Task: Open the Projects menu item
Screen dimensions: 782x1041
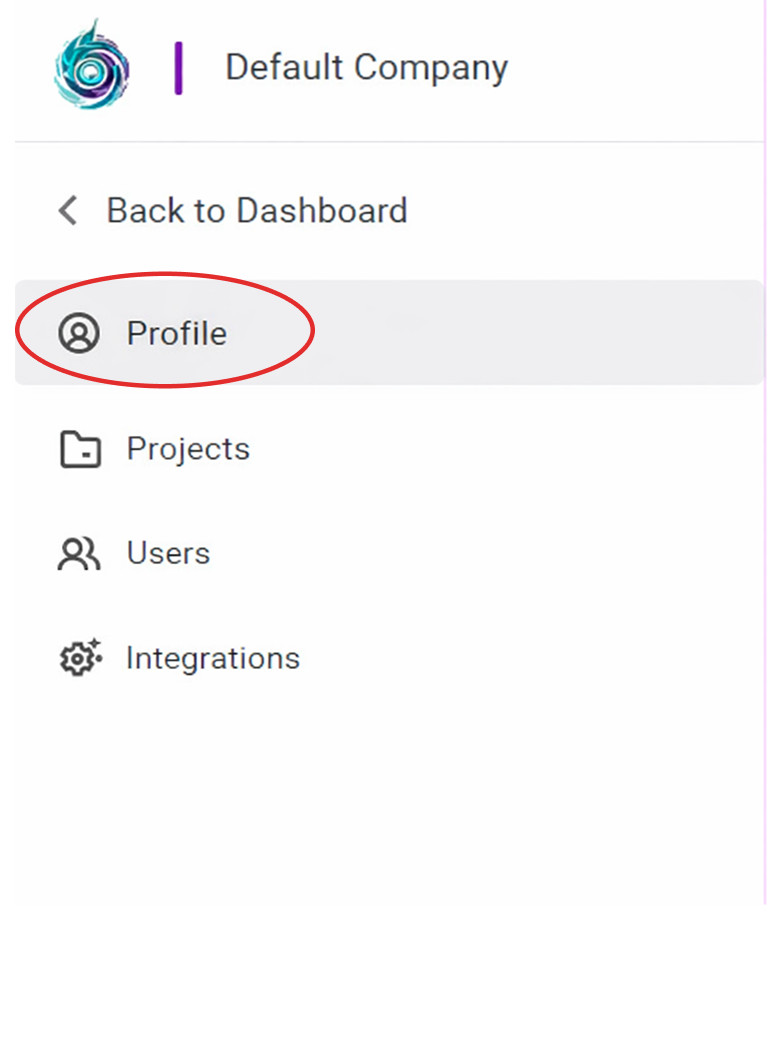Action: click(188, 449)
